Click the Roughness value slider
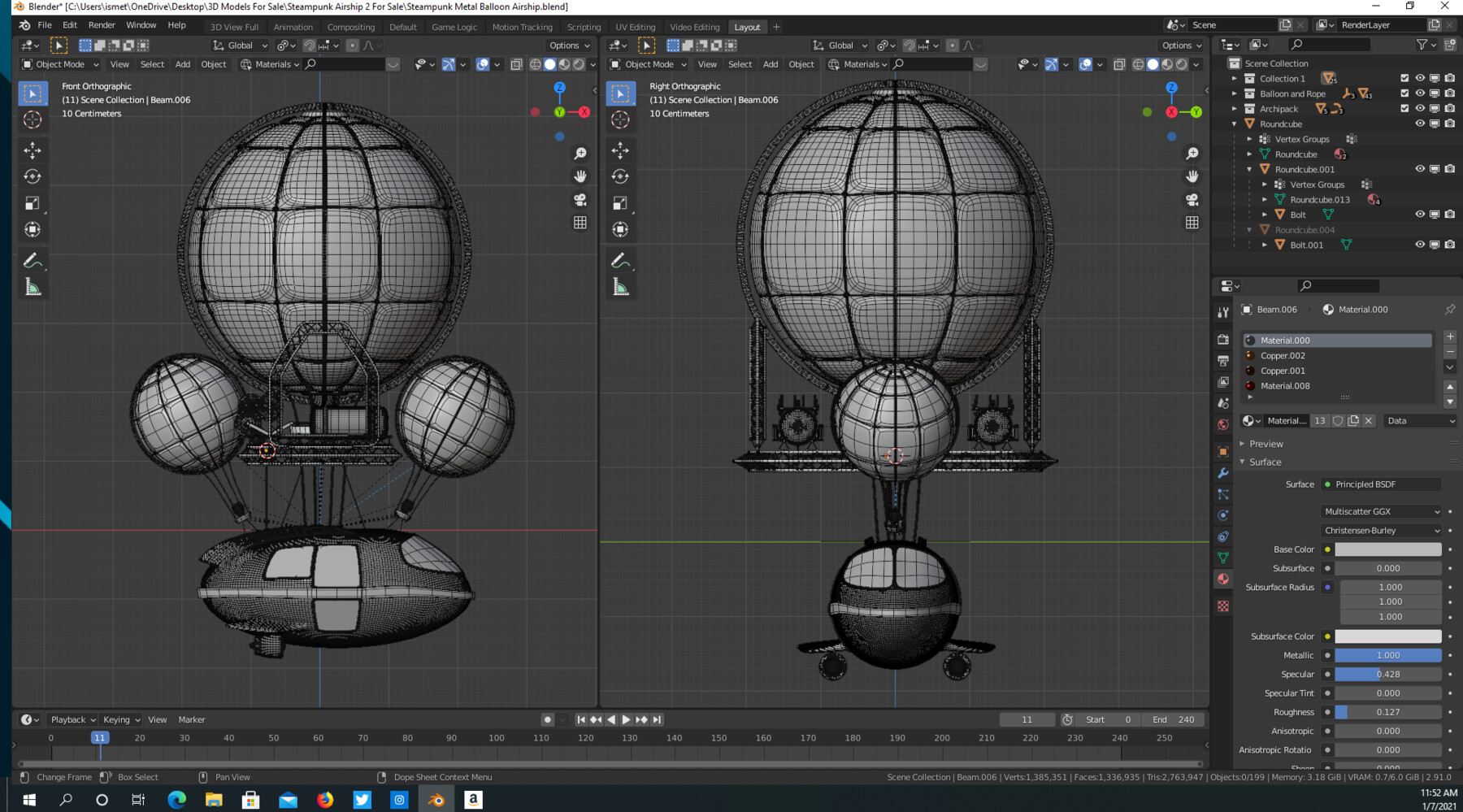The height and width of the screenshot is (812, 1463). [x=1388, y=711]
